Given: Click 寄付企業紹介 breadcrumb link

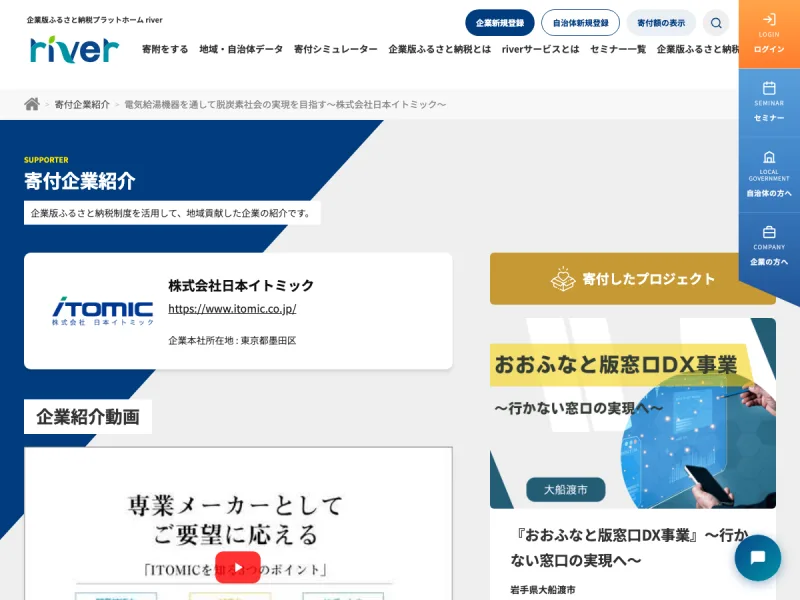Looking at the screenshot, I should [x=82, y=104].
